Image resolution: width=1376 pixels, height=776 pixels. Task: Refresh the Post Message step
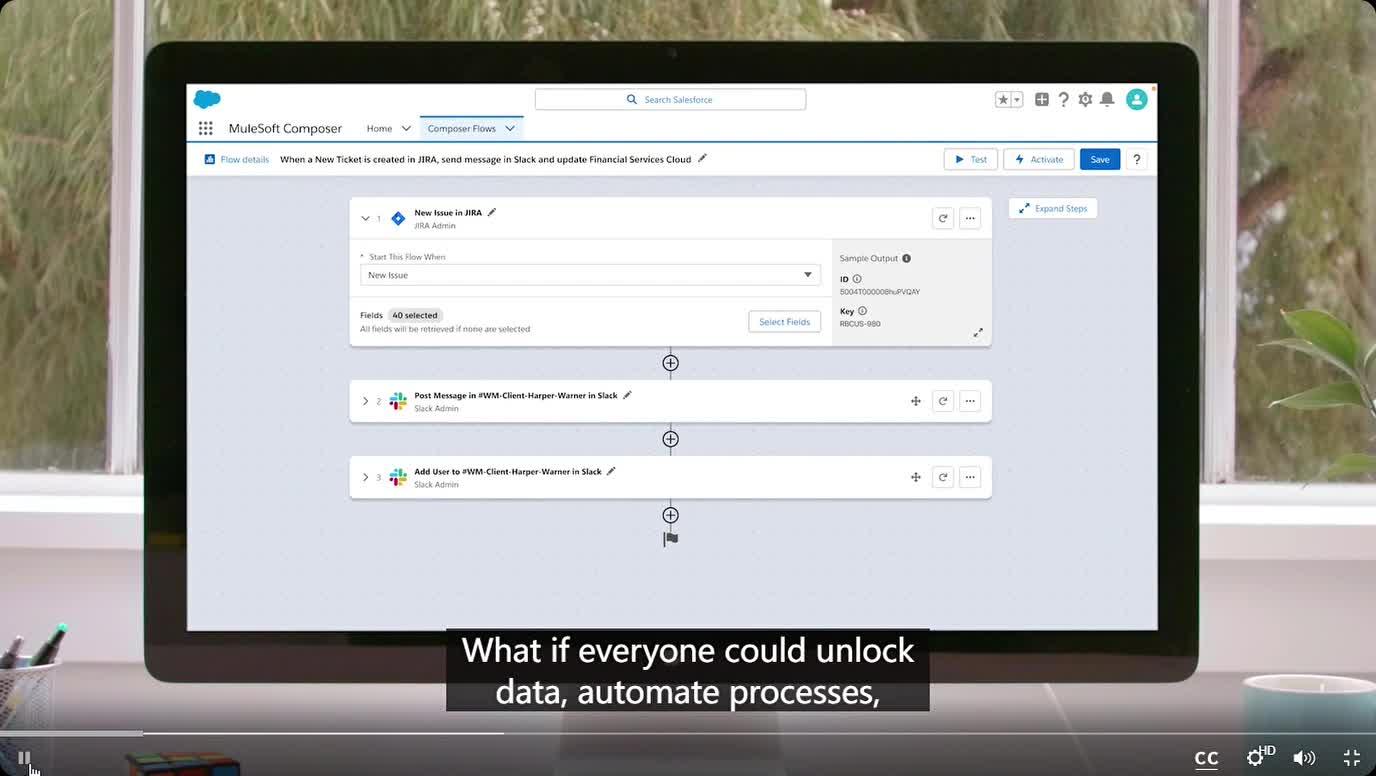[x=942, y=401]
